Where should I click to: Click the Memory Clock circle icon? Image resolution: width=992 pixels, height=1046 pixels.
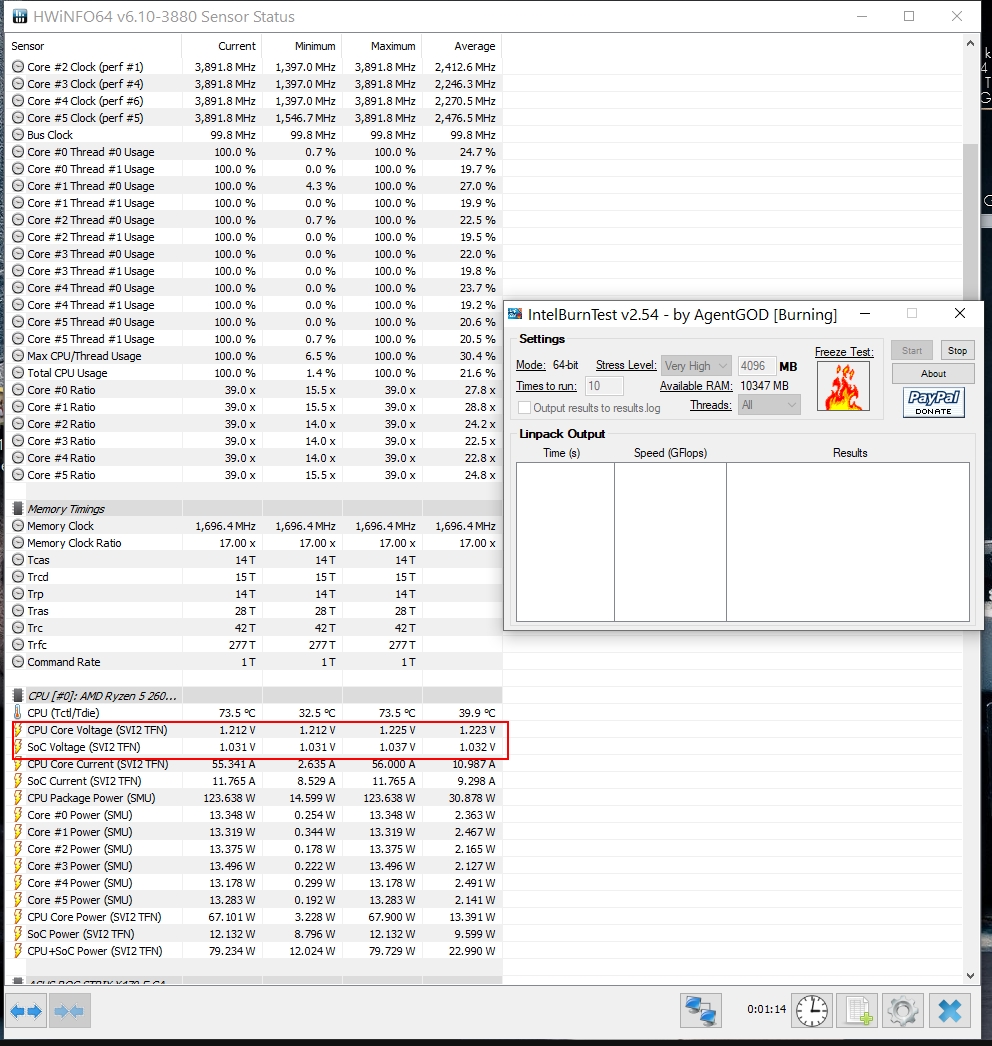(x=18, y=526)
